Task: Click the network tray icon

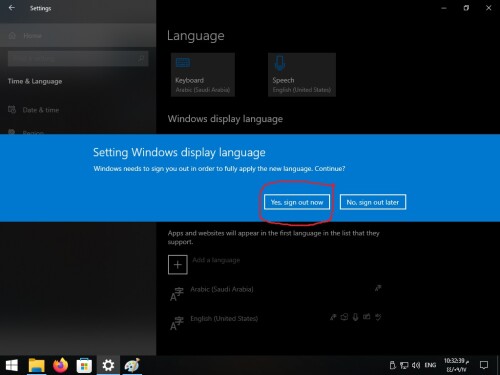Action: click(404, 365)
